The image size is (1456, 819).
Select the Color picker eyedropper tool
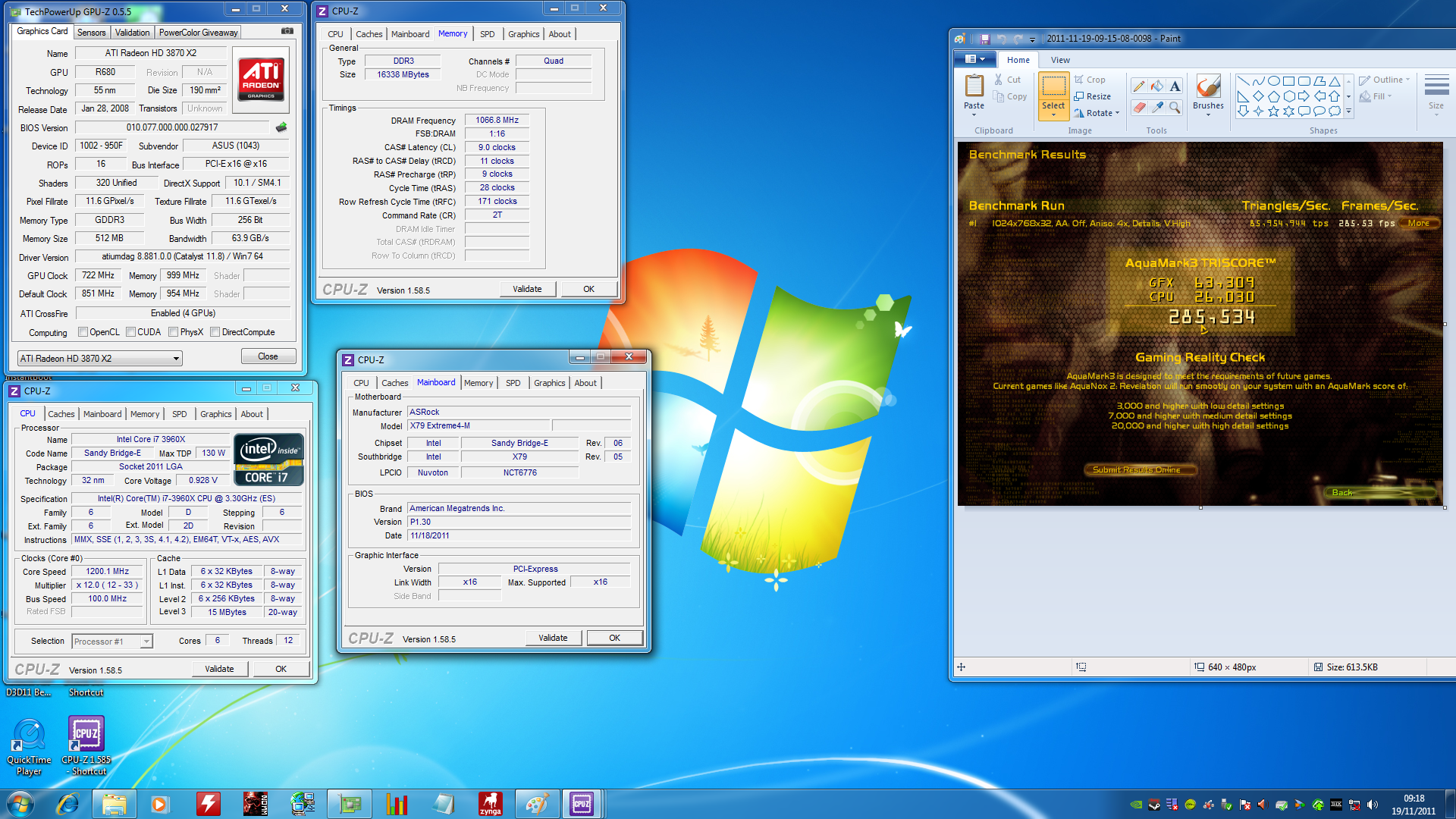click(x=1156, y=108)
